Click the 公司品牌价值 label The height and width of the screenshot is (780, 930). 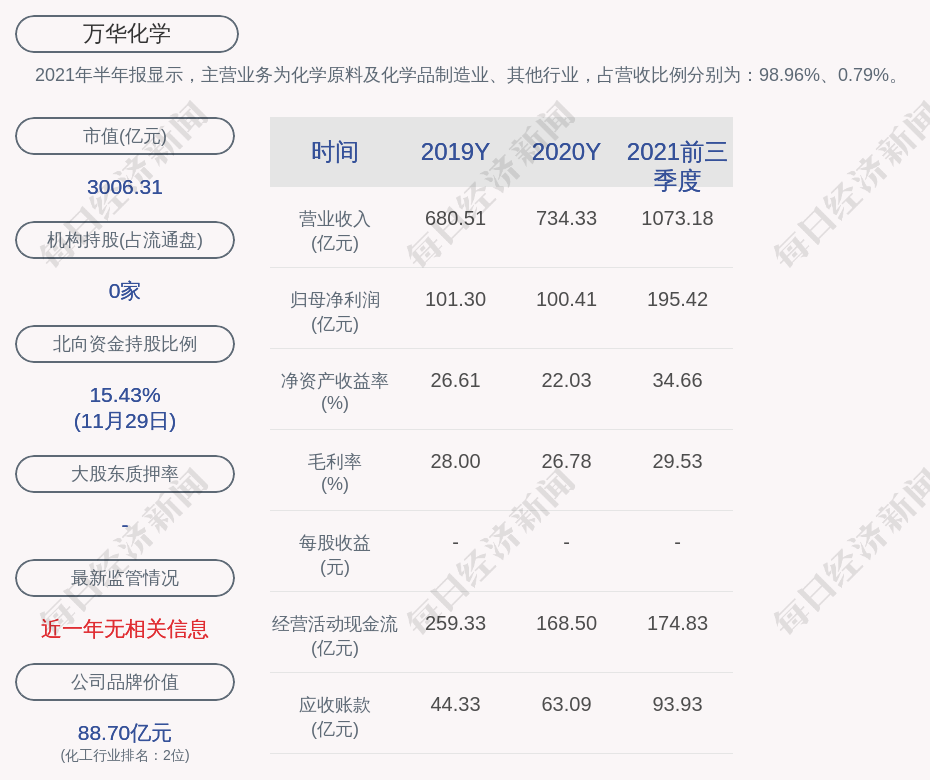pos(125,682)
